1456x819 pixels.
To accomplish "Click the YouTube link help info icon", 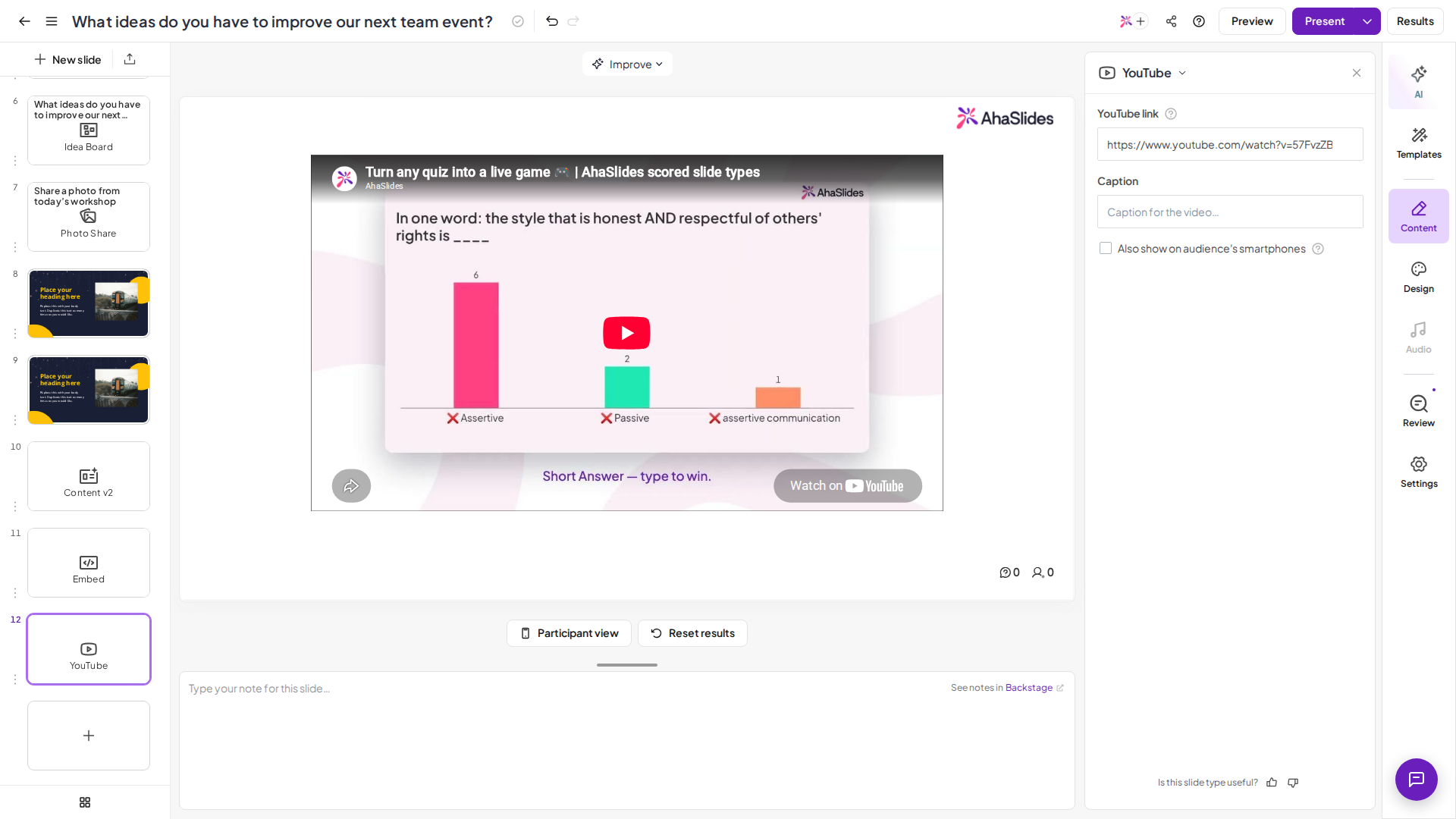I will pyautogui.click(x=1171, y=114).
